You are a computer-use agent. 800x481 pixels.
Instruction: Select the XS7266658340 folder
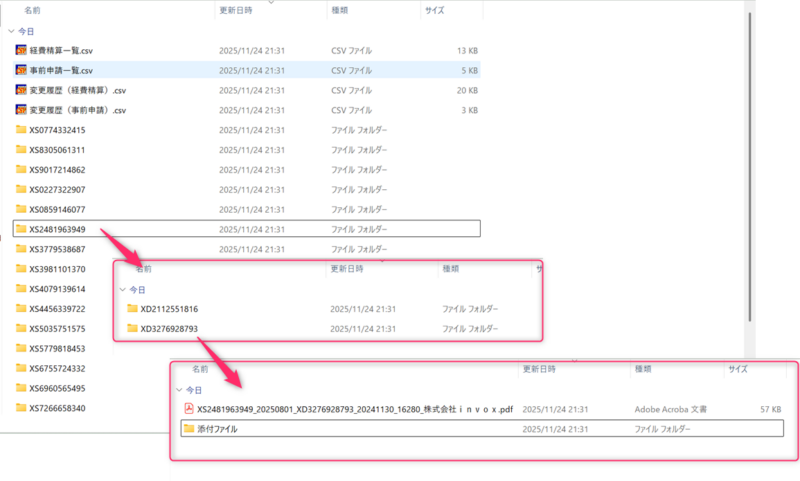[x=57, y=408]
